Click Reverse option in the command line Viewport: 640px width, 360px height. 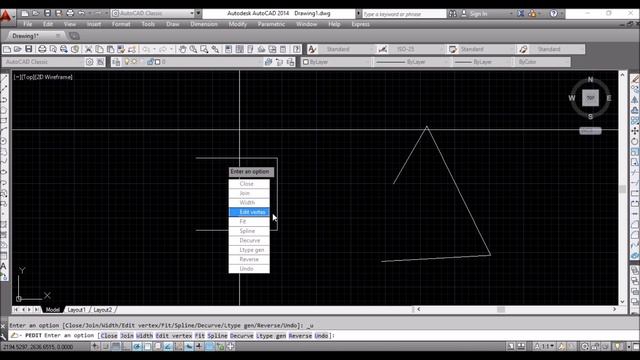(300, 336)
